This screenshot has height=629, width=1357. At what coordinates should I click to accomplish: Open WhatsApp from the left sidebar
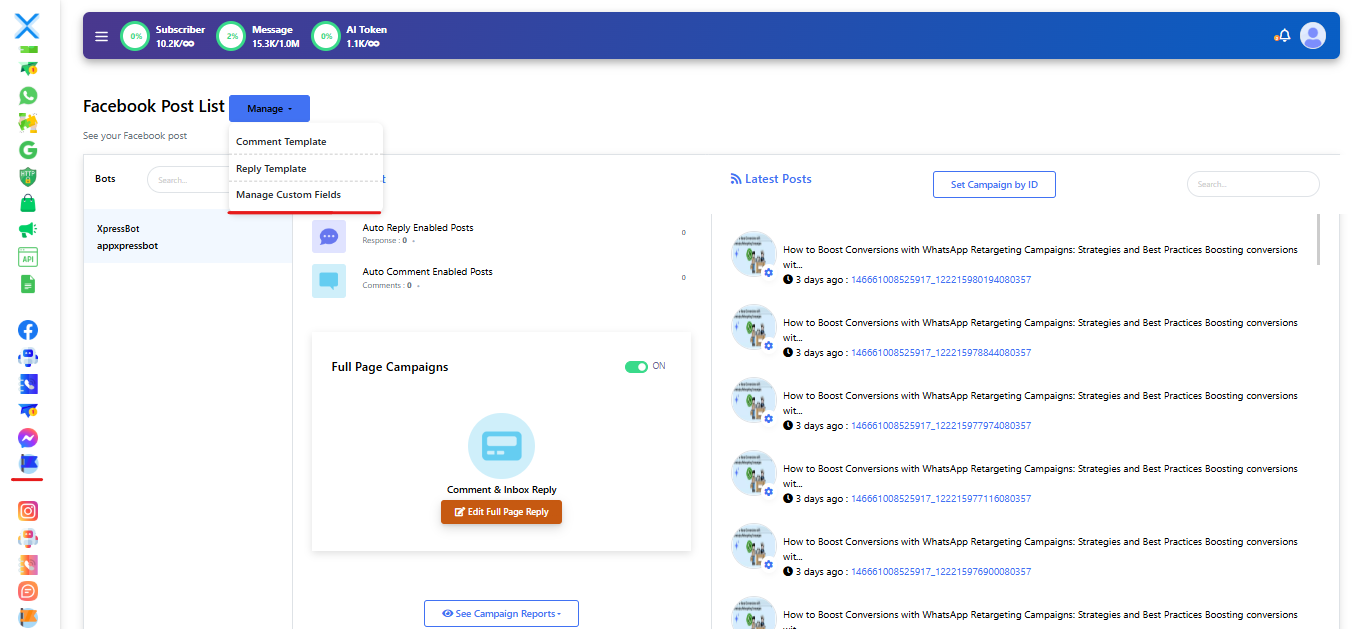tap(28, 96)
